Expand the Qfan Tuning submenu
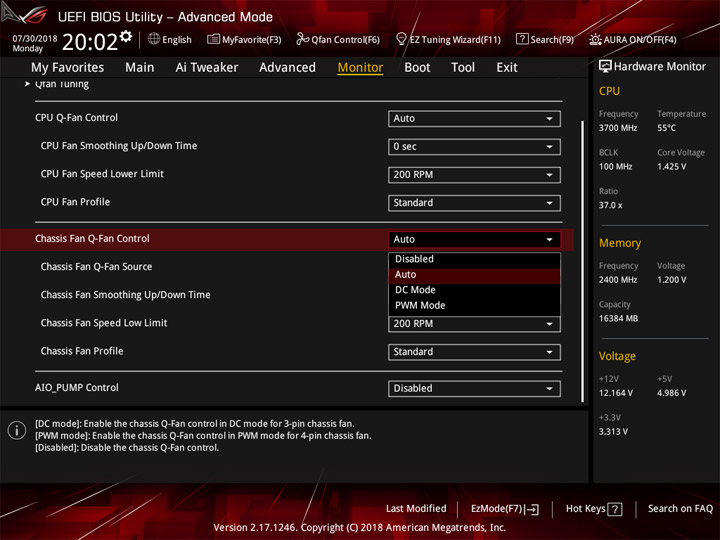The height and width of the screenshot is (540, 720). pos(62,84)
